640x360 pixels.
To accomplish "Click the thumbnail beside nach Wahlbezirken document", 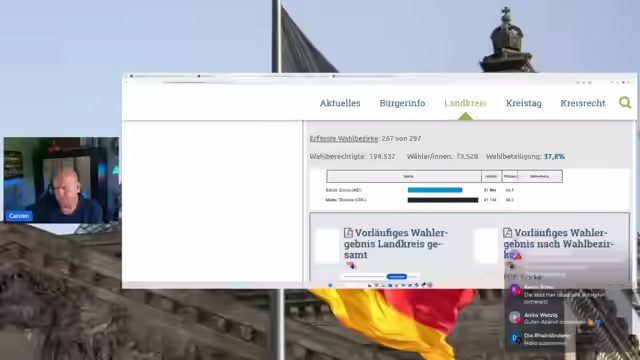I will pos(486,245).
